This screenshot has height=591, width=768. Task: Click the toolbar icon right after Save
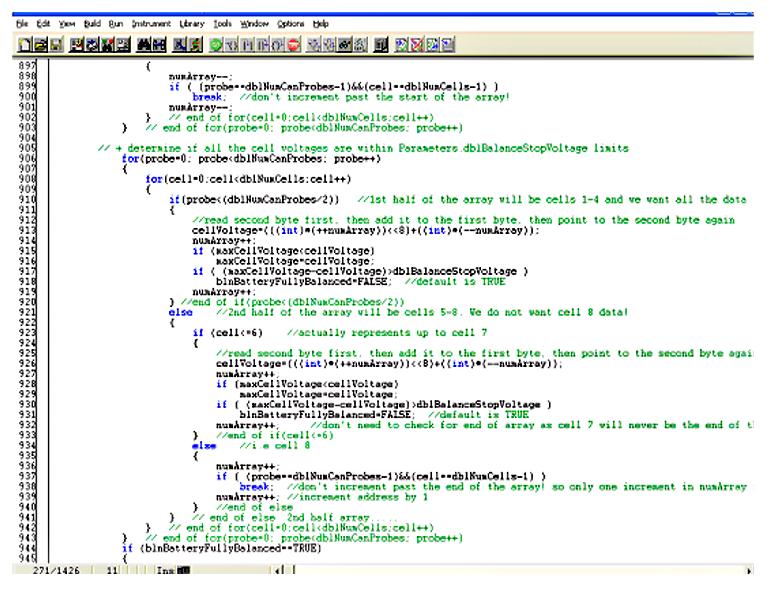77,45
